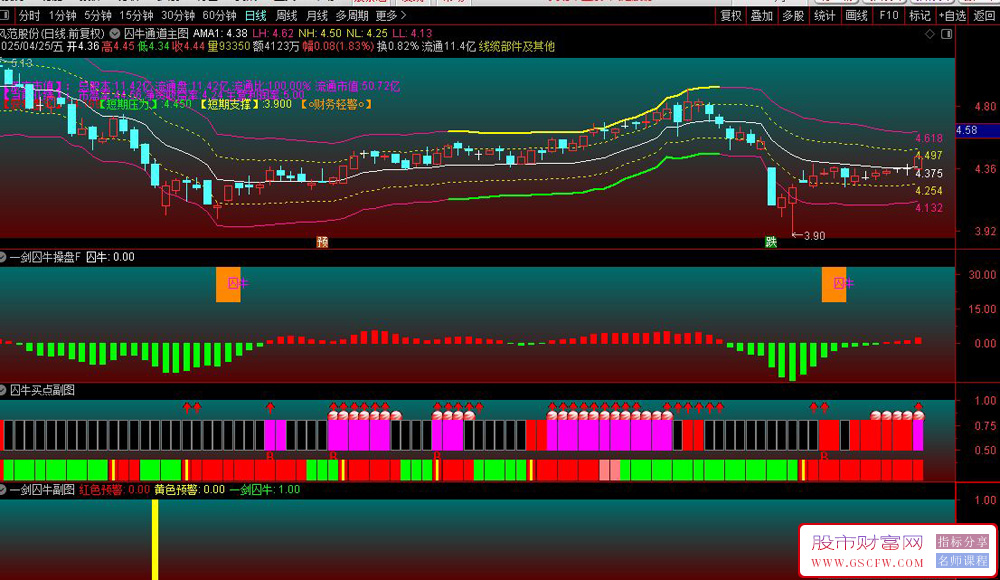Click the 黄色预警 value label

pos(189,489)
